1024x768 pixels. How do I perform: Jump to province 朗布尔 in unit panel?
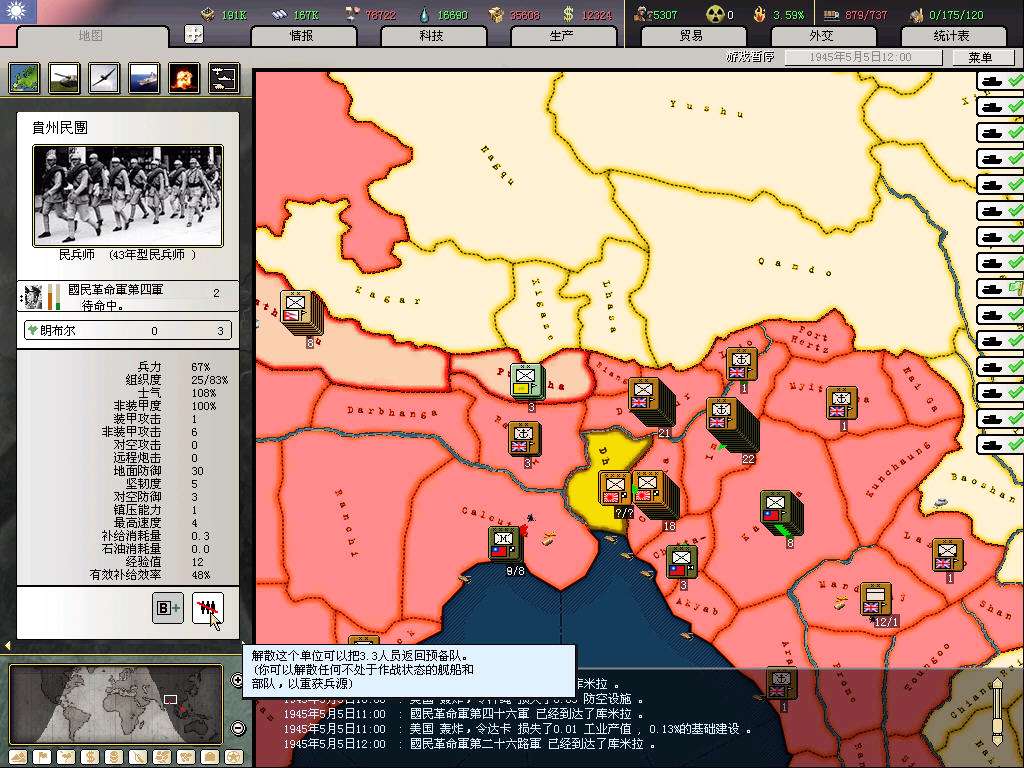[x=128, y=330]
